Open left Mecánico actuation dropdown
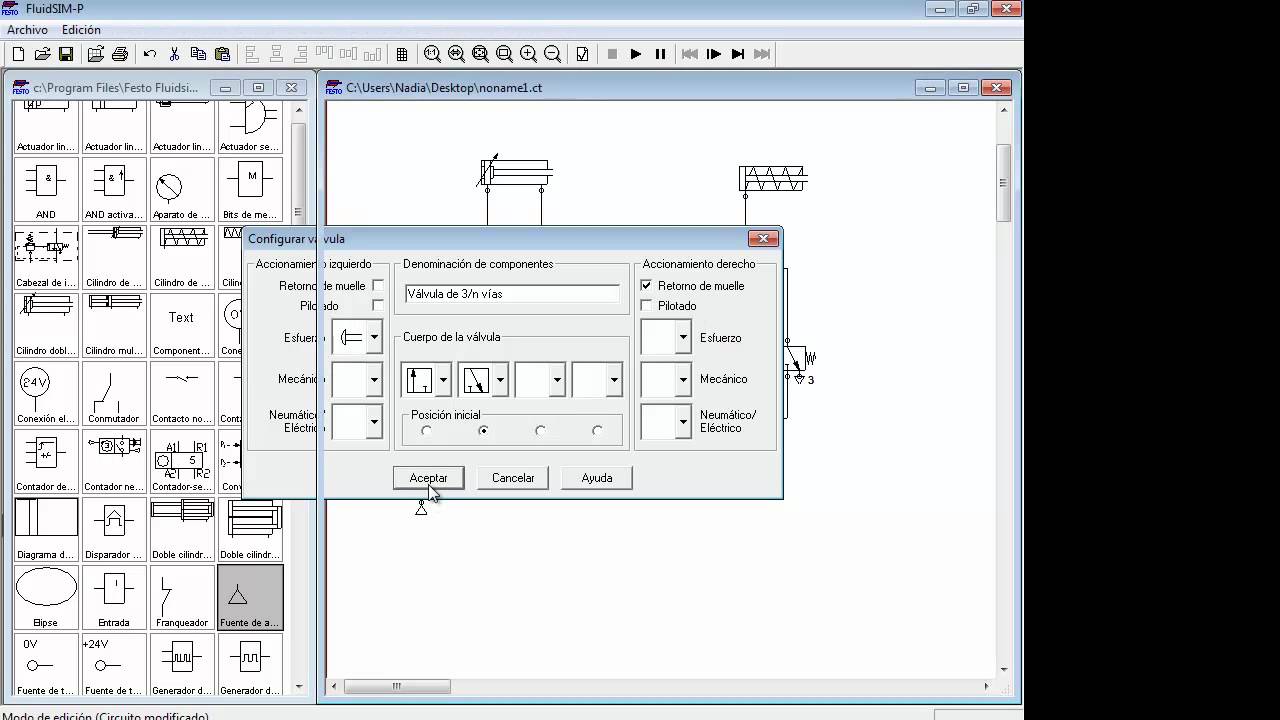This screenshot has width=1280, height=720. [x=374, y=379]
